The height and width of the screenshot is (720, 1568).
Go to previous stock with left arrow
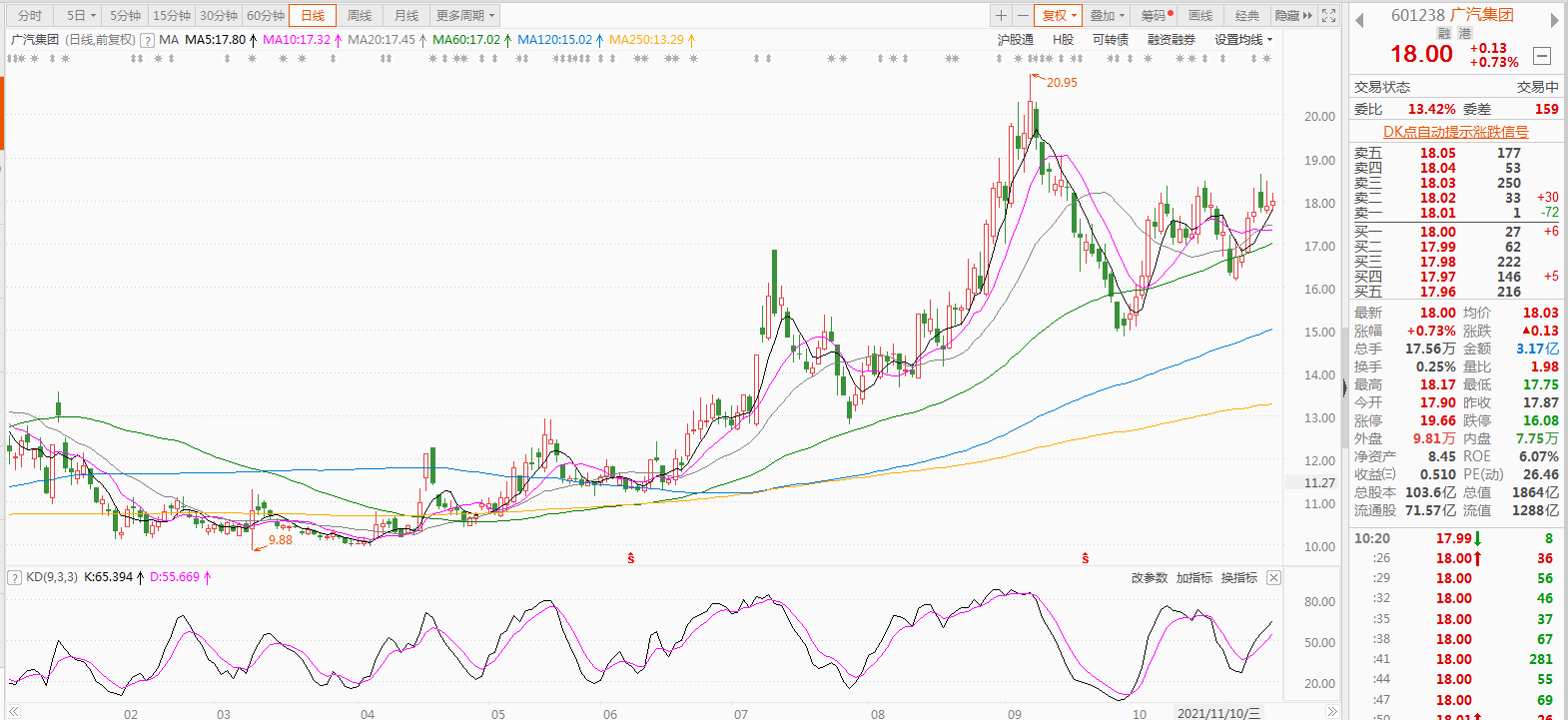[1359, 20]
